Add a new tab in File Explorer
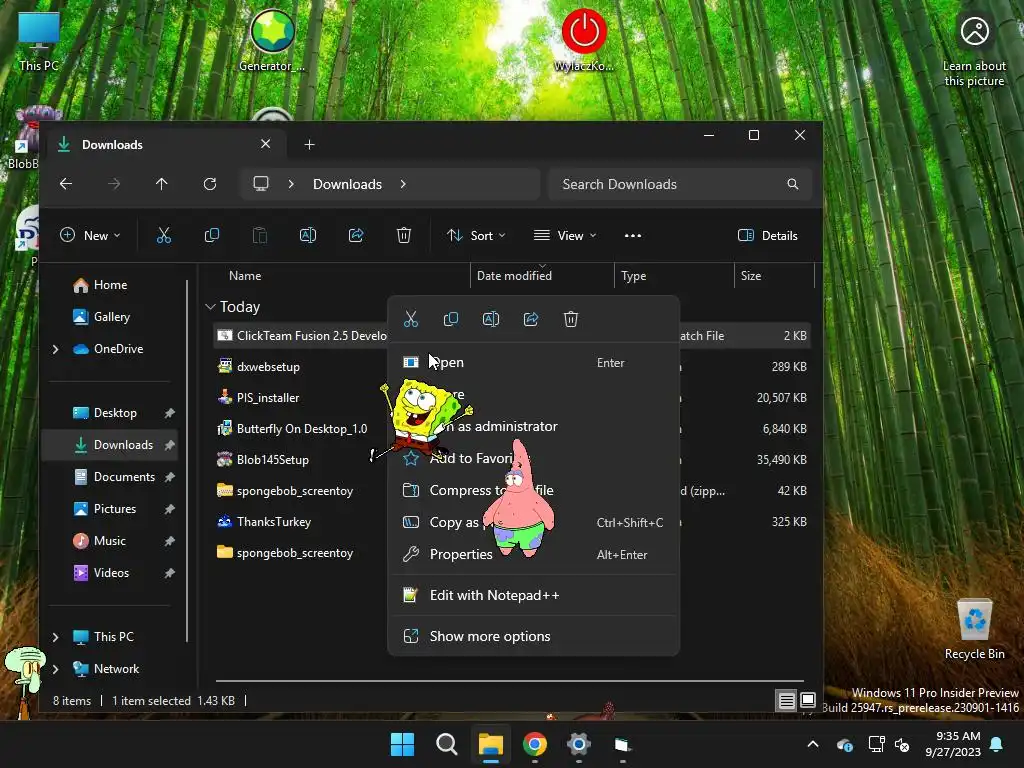Screen dimensions: 1024x768 click(x=310, y=144)
